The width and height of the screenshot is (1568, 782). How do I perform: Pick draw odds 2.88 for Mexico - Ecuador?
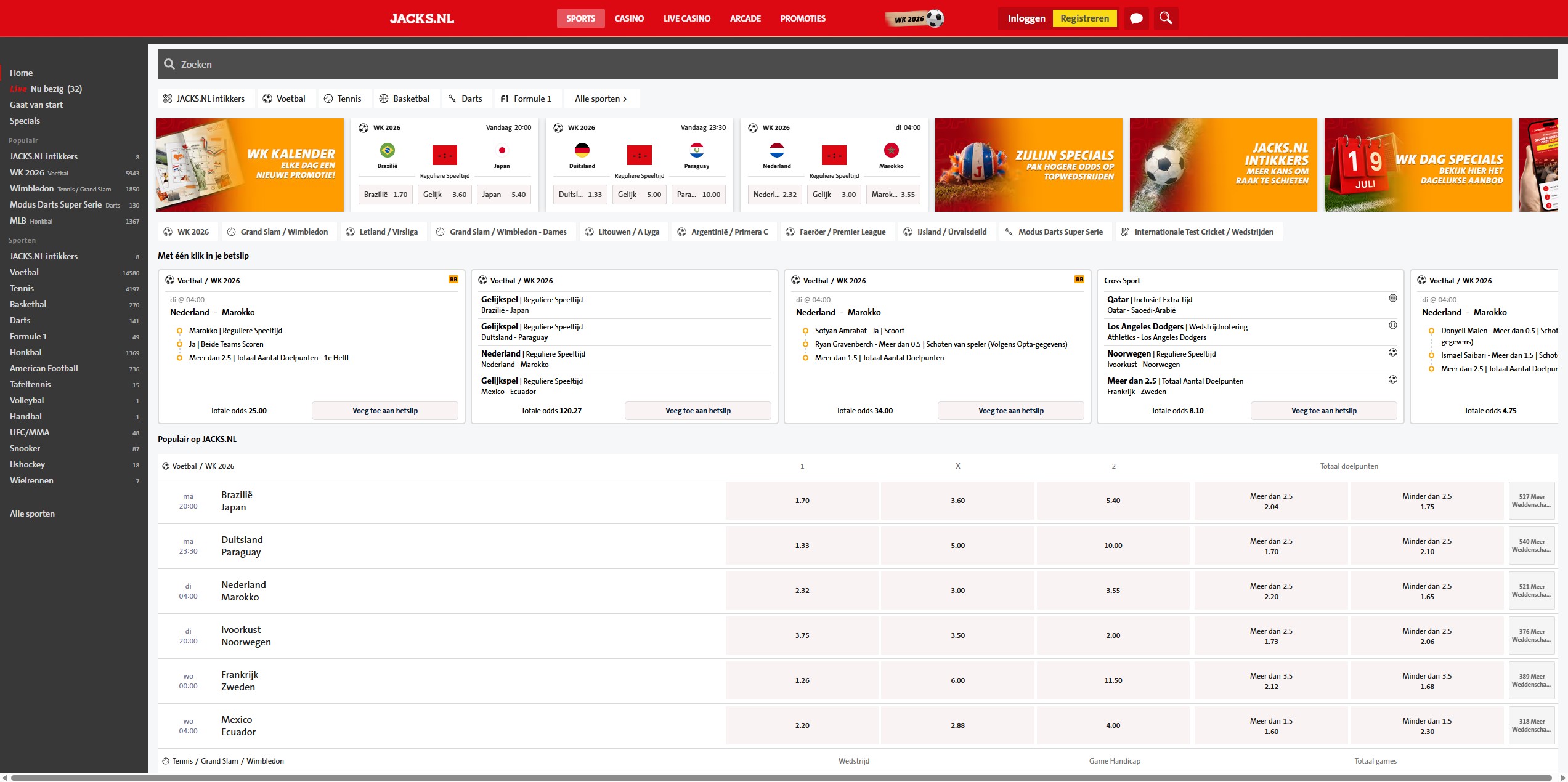coord(957,725)
